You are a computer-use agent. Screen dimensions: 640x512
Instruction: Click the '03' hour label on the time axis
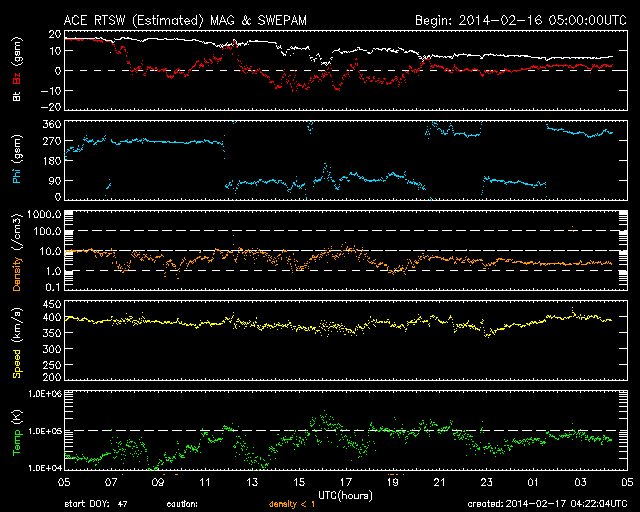point(580,482)
